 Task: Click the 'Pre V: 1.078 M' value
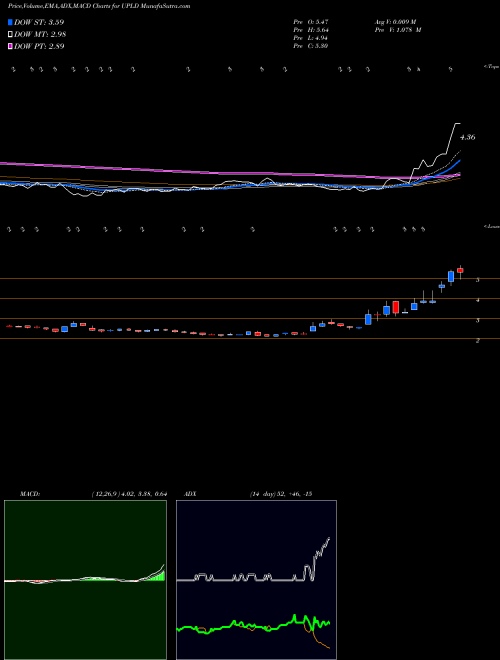pos(398,30)
